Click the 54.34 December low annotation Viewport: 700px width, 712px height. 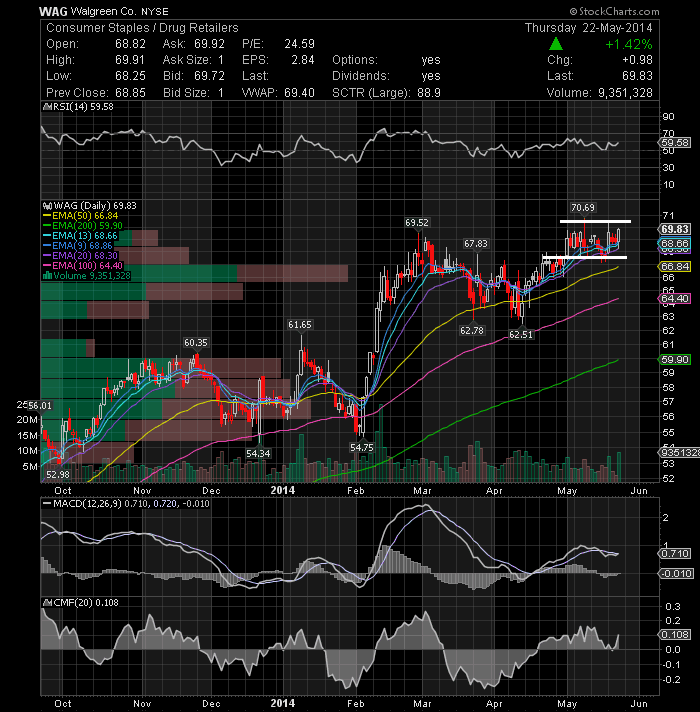(x=258, y=454)
